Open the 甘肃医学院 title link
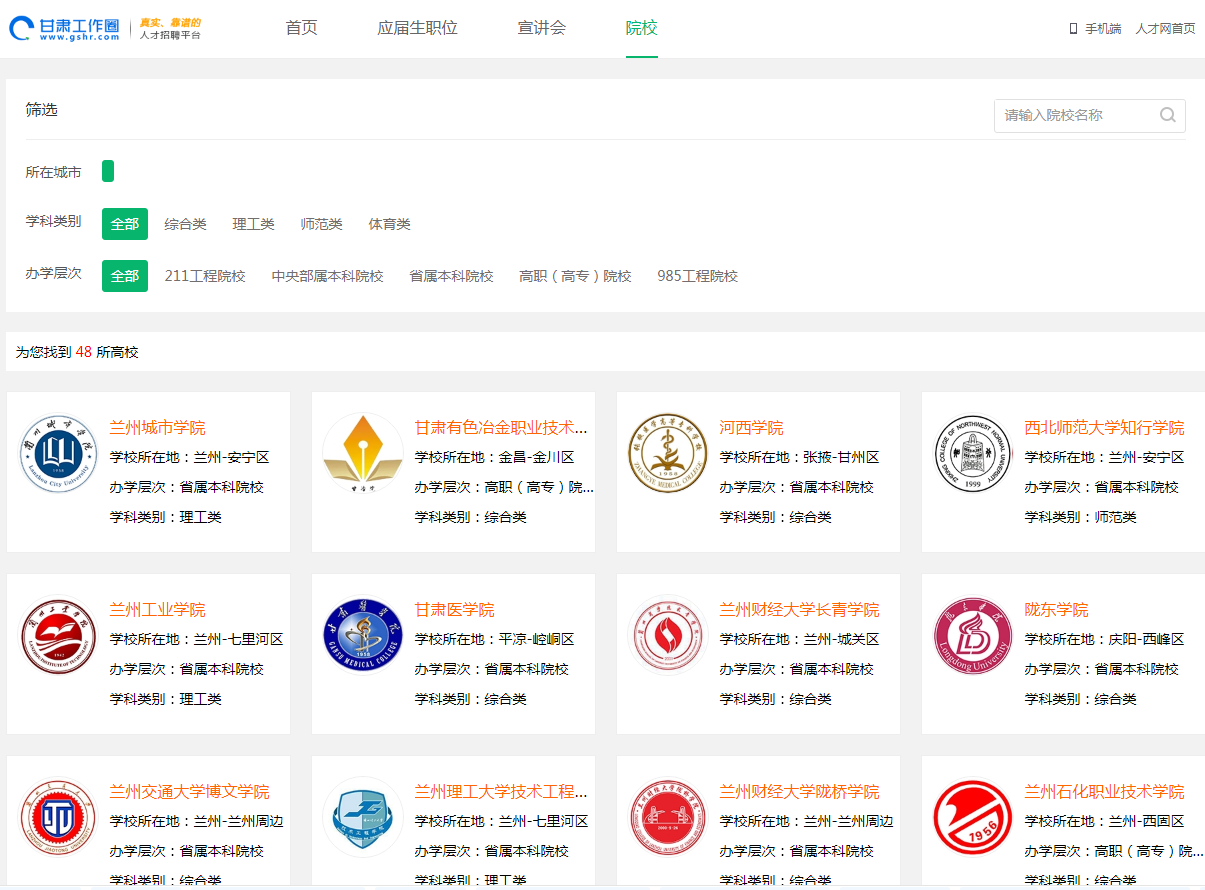 [455, 610]
